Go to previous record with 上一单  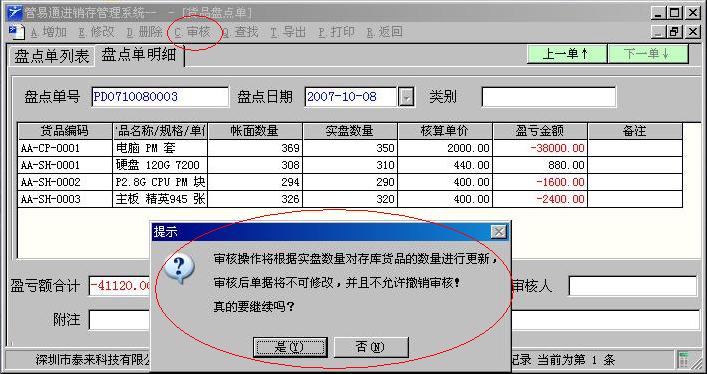coord(566,54)
